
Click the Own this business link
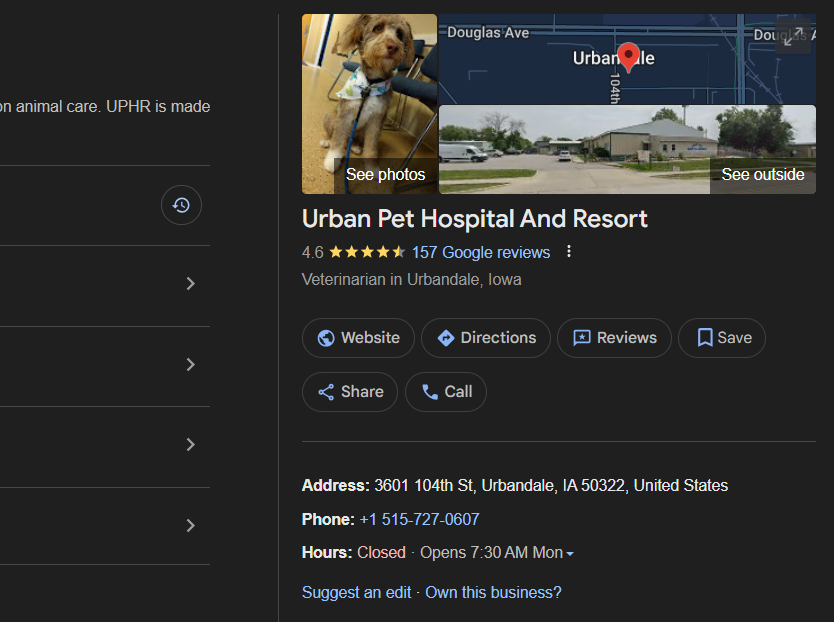pyautogui.click(x=492, y=592)
